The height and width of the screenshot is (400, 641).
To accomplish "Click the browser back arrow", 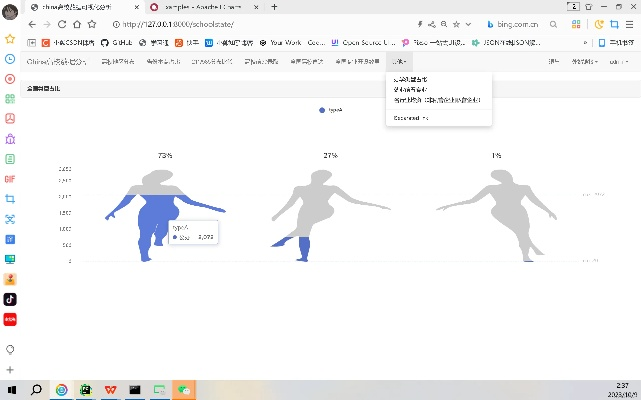I will click(31, 23).
